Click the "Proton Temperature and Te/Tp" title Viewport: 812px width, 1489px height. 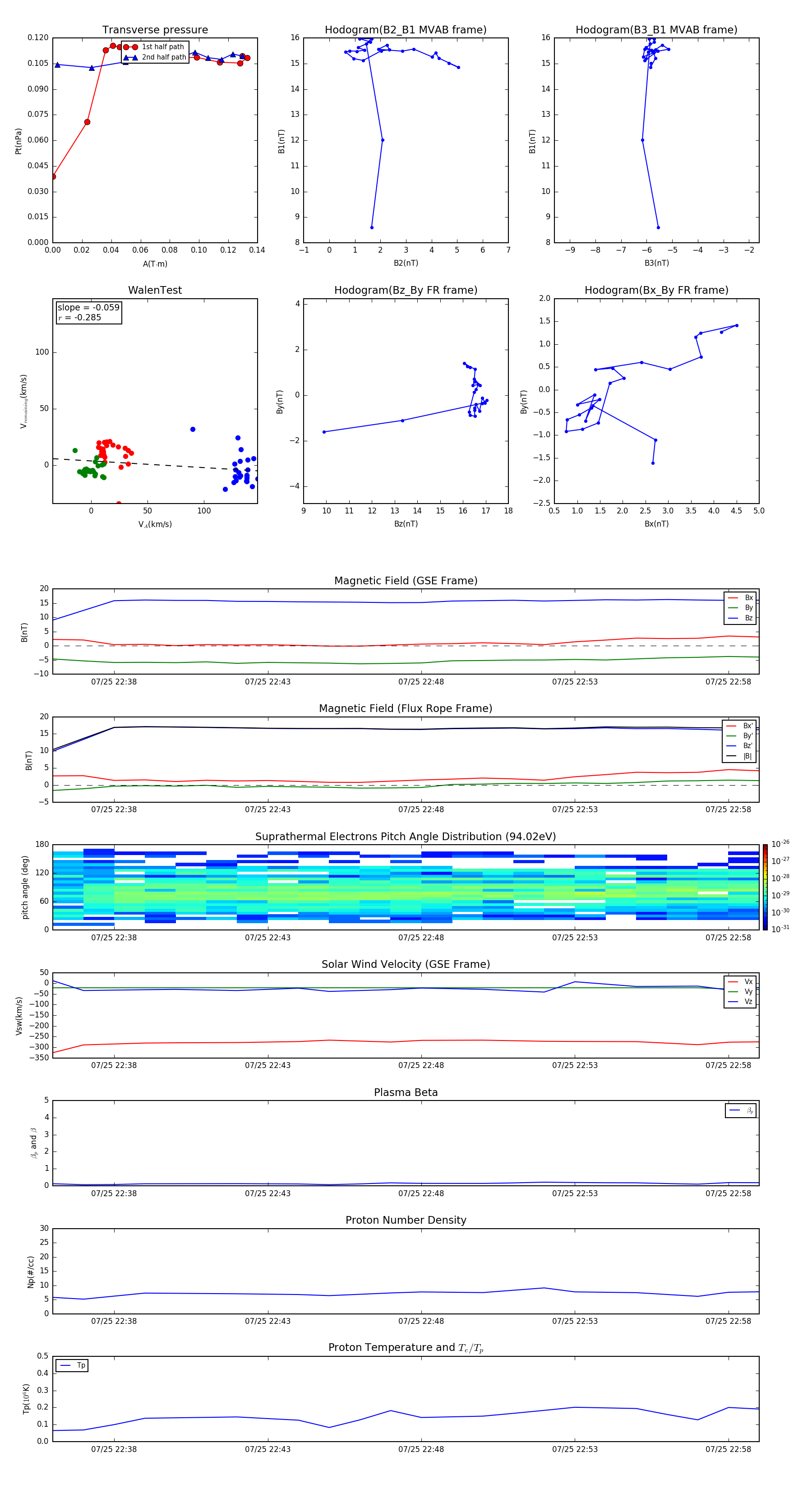[x=406, y=1348]
